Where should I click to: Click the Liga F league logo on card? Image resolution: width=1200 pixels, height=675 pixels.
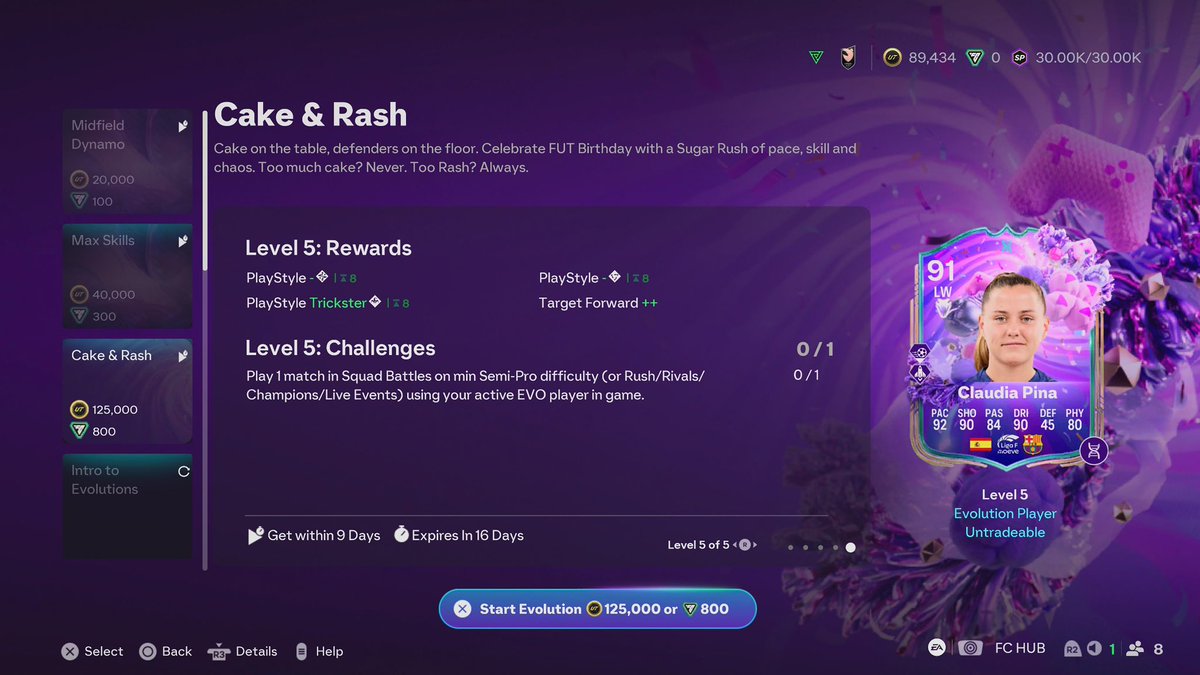coord(1006,445)
